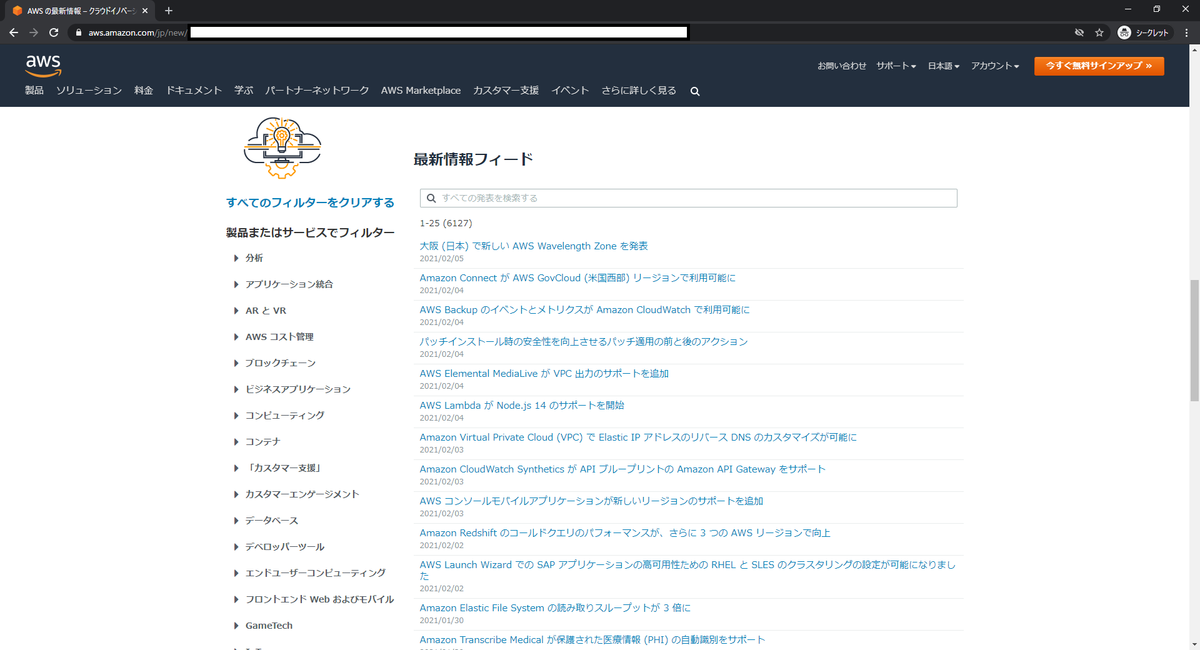Open the Amazon Elastic File System announcement

pyautogui.click(x=555, y=608)
